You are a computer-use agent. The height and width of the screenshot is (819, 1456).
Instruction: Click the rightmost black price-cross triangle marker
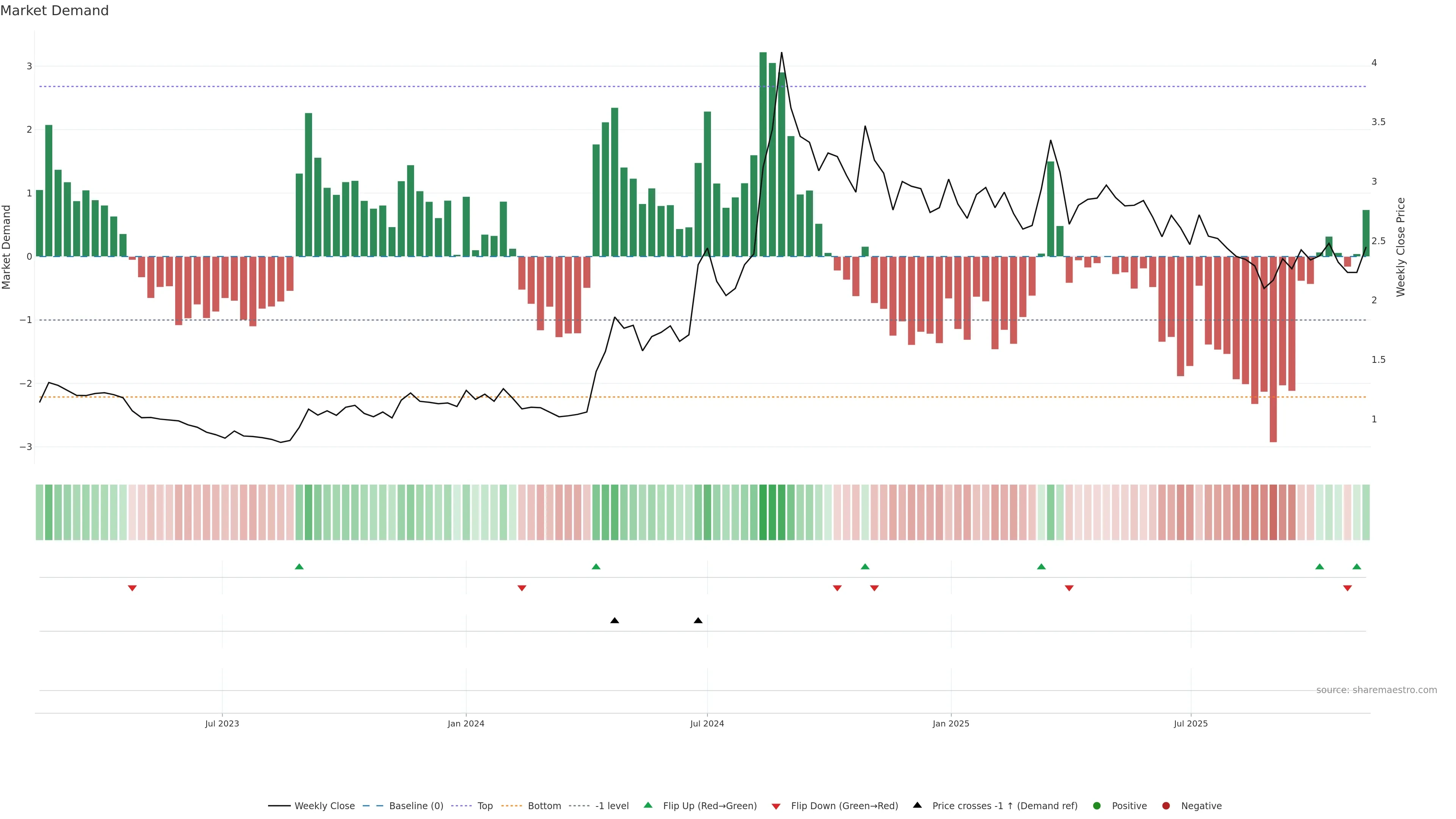[x=698, y=620]
